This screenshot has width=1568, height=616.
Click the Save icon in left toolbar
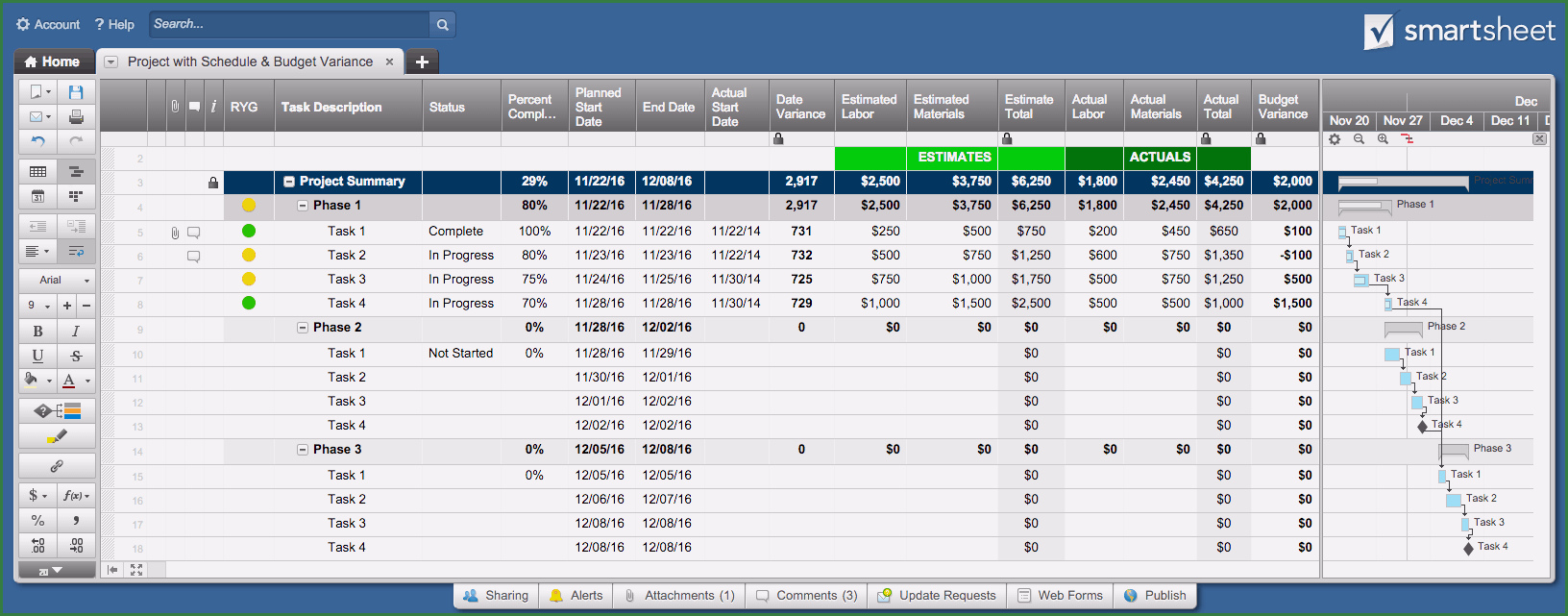76,92
